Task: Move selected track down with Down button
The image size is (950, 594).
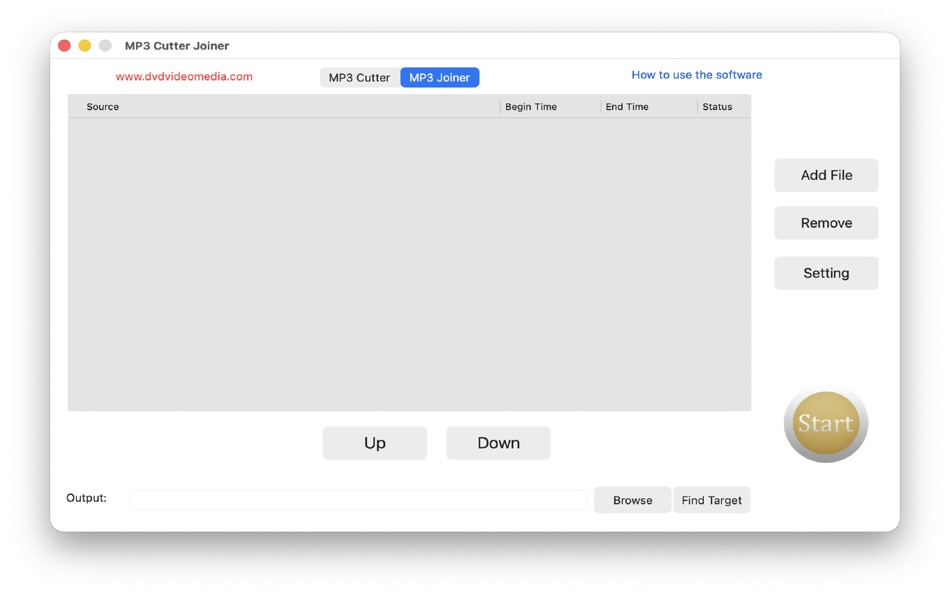Action: pos(497,443)
